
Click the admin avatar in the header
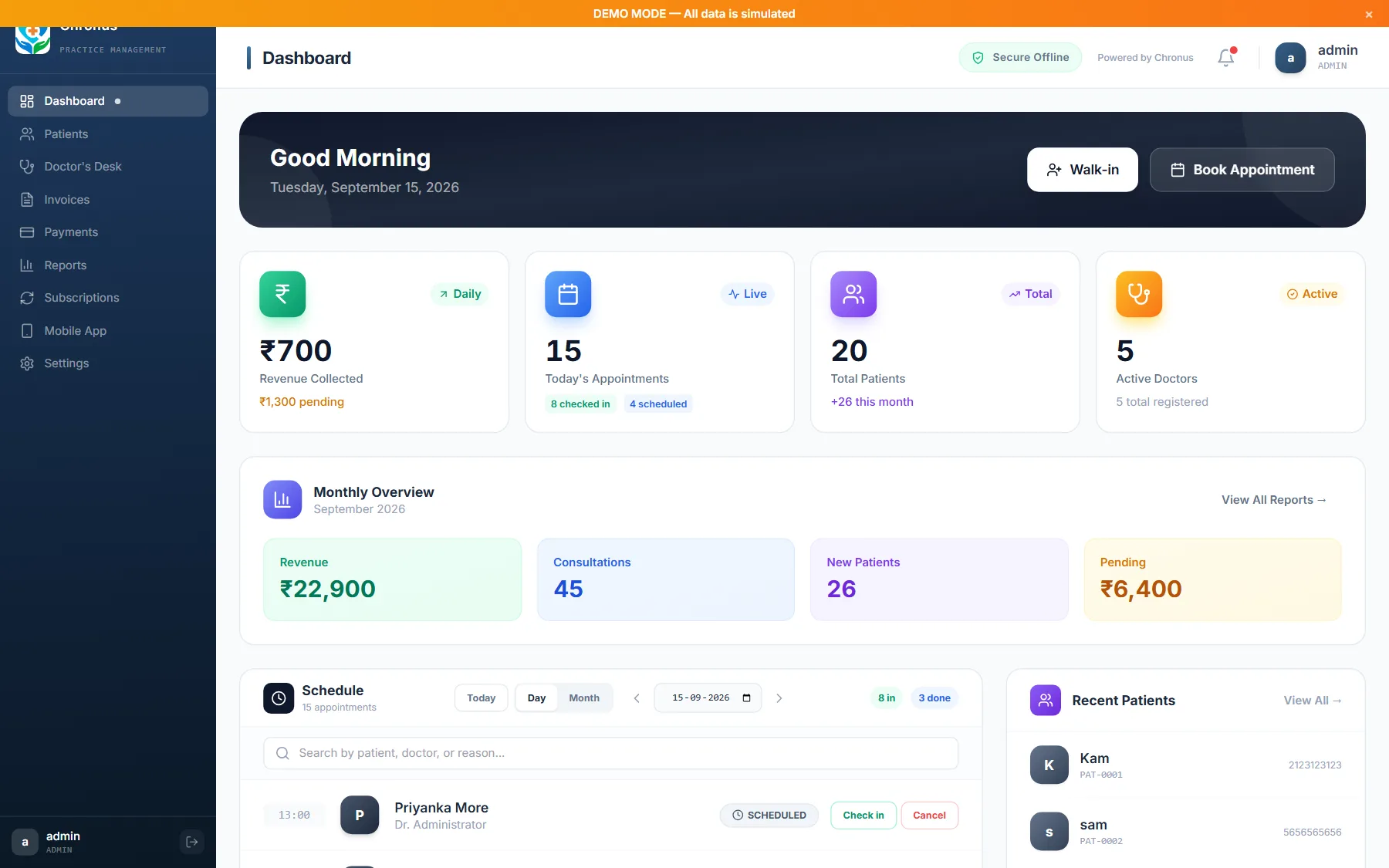click(x=1290, y=58)
